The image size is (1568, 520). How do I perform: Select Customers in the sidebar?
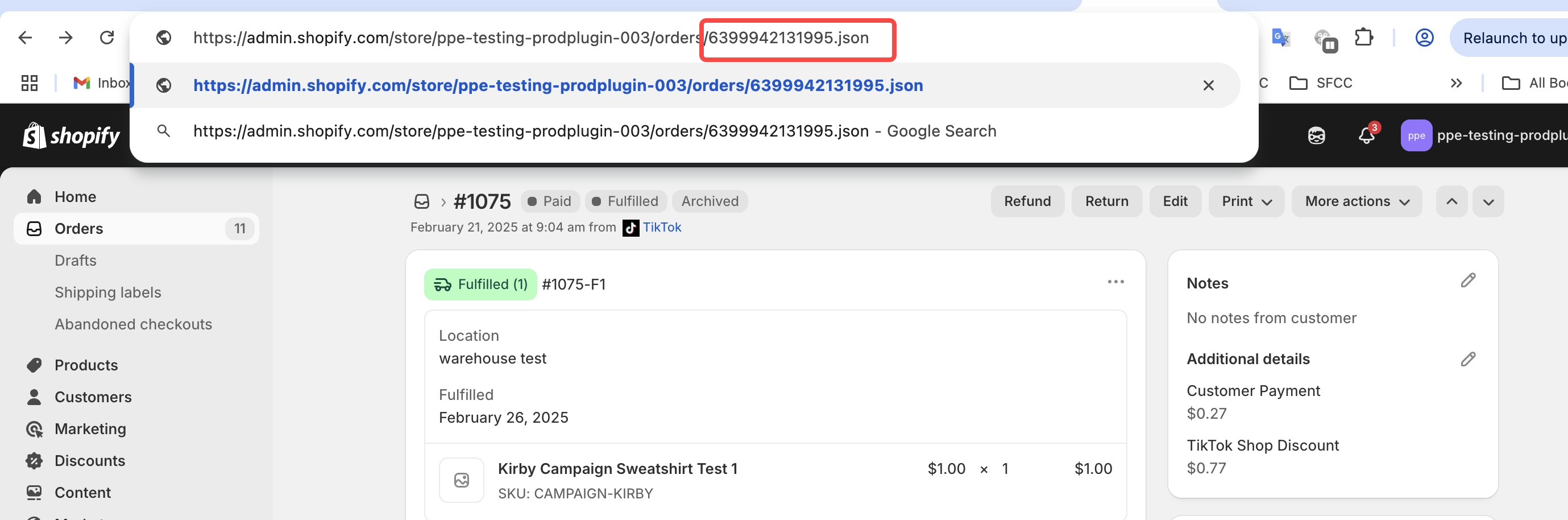click(93, 397)
